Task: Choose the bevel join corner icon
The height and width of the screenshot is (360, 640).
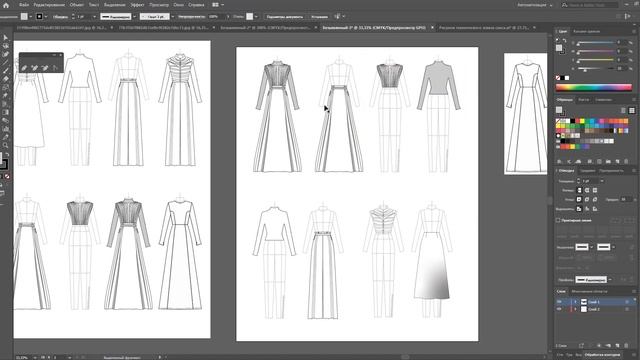Action: (595, 199)
